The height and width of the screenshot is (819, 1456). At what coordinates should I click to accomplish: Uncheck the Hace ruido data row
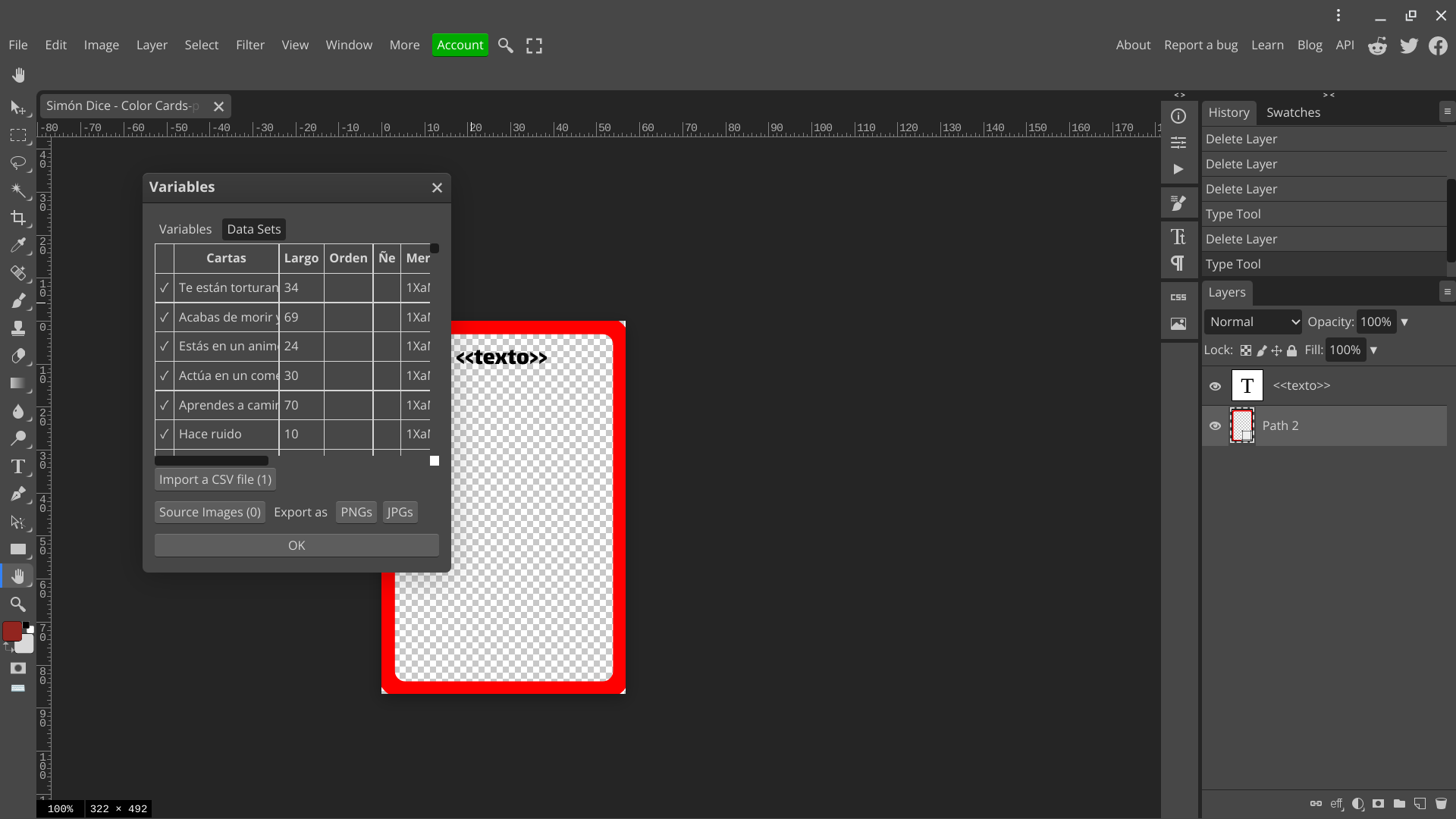click(x=165, y=434)
